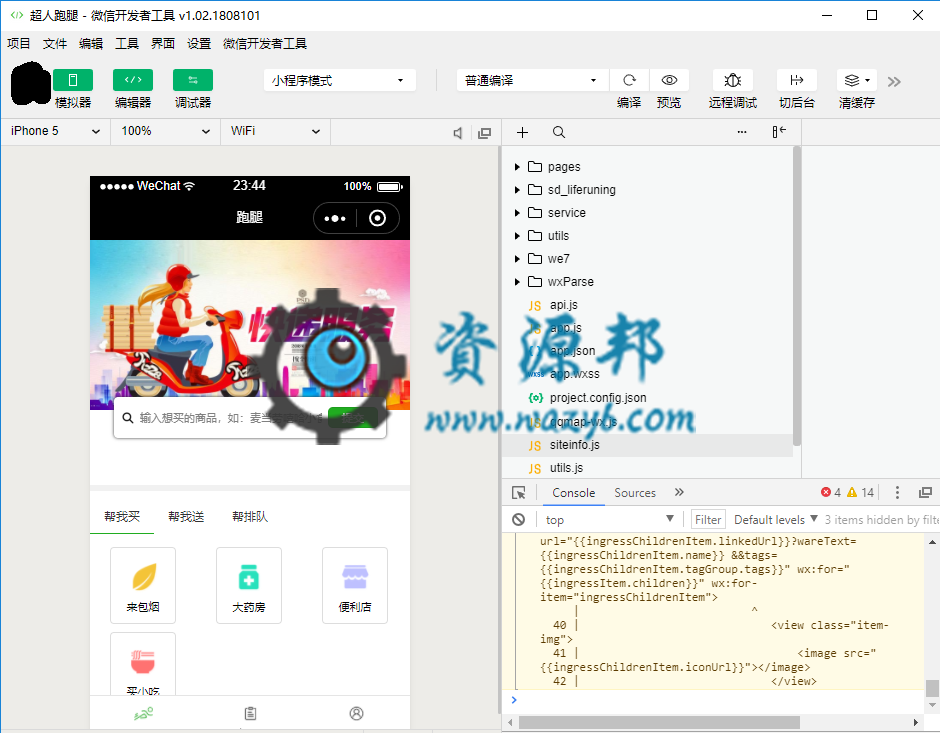
Task: Switch to the Console tab
Action: click(573, 493)
